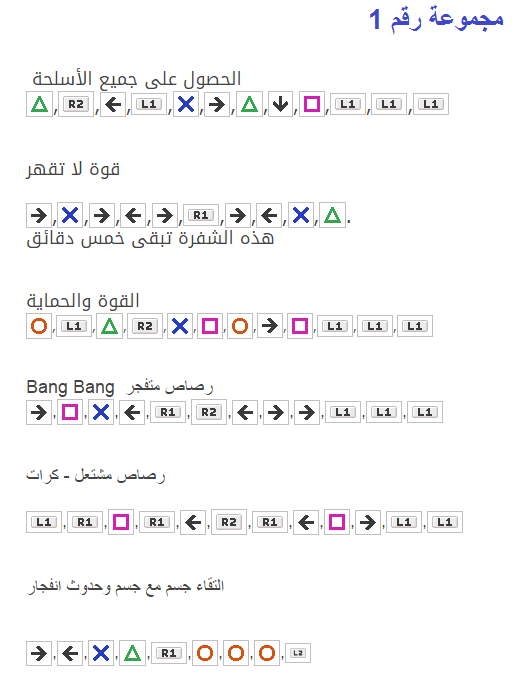This screenshot has height=700, width=527.
Task: Click the R2 icon in the fifth code row
Action: (229, 522)
